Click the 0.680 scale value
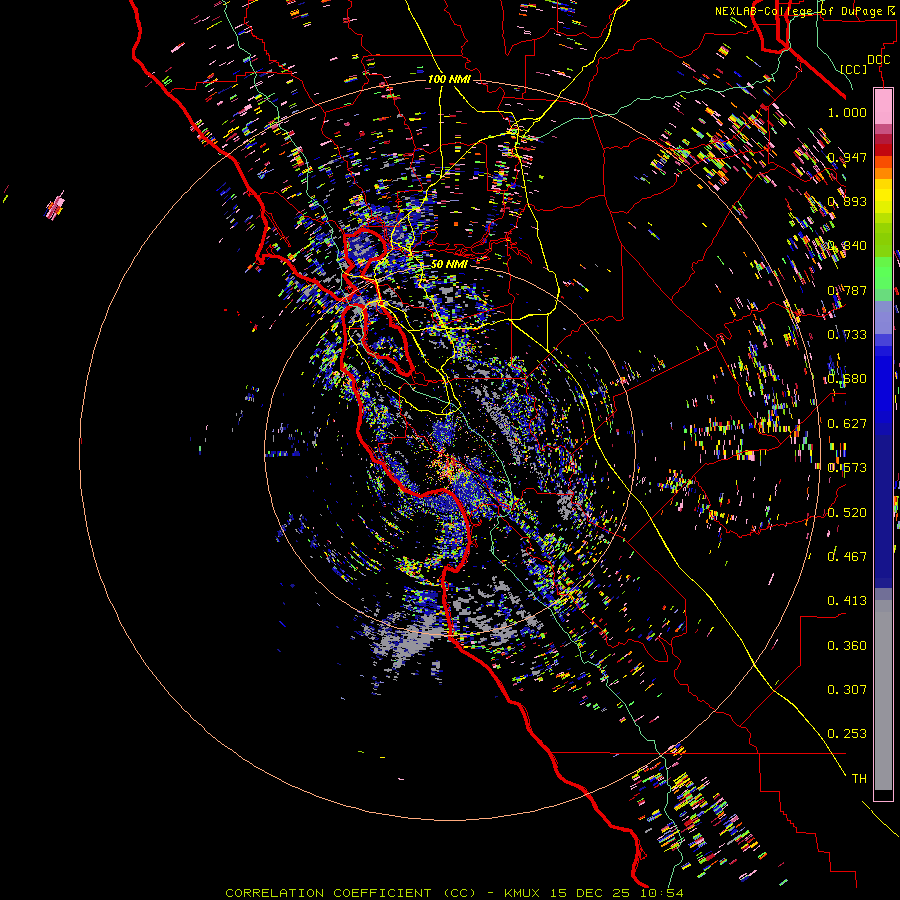 847,379
